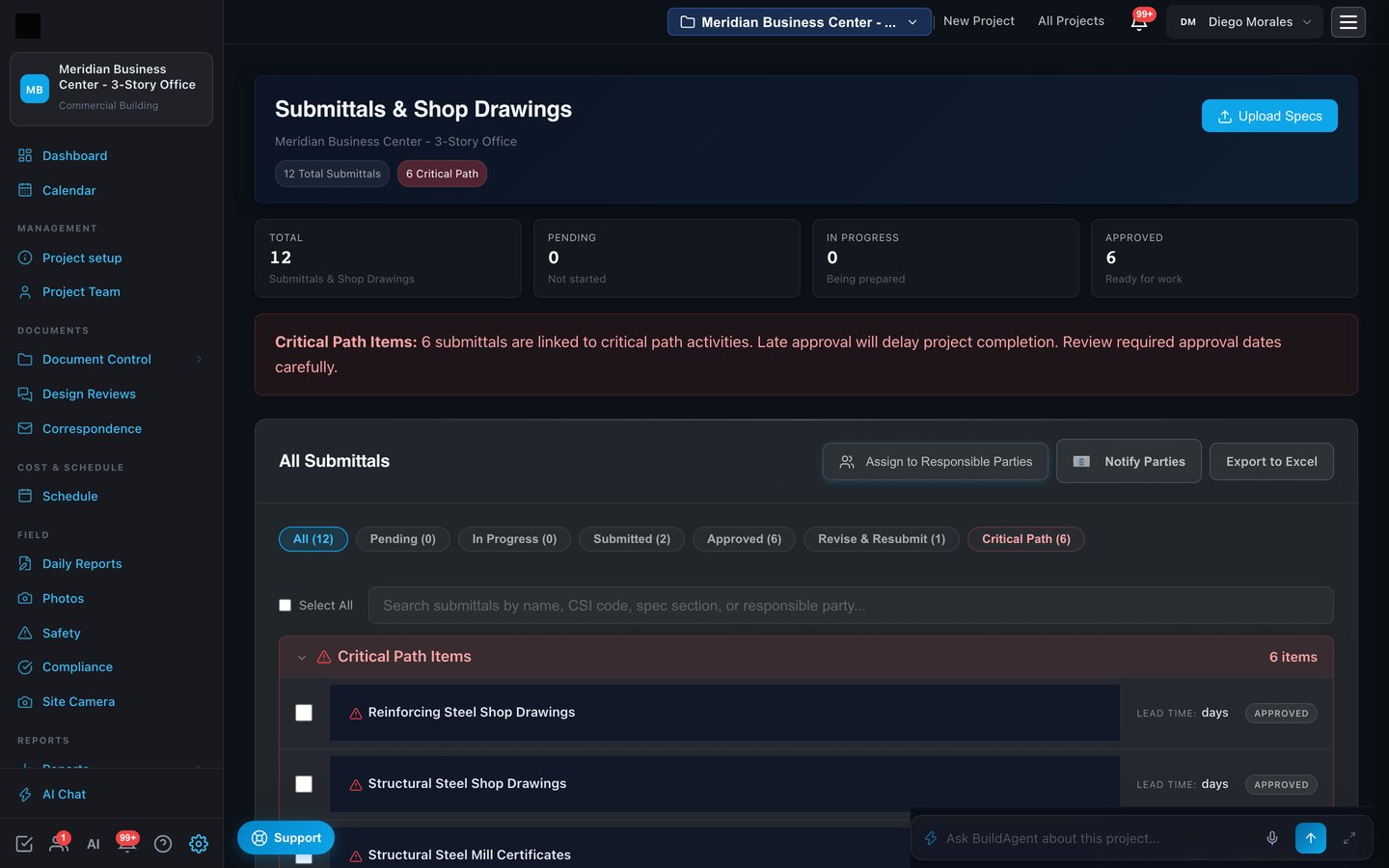Click the Notify Parties button

tap(1129, 462)
